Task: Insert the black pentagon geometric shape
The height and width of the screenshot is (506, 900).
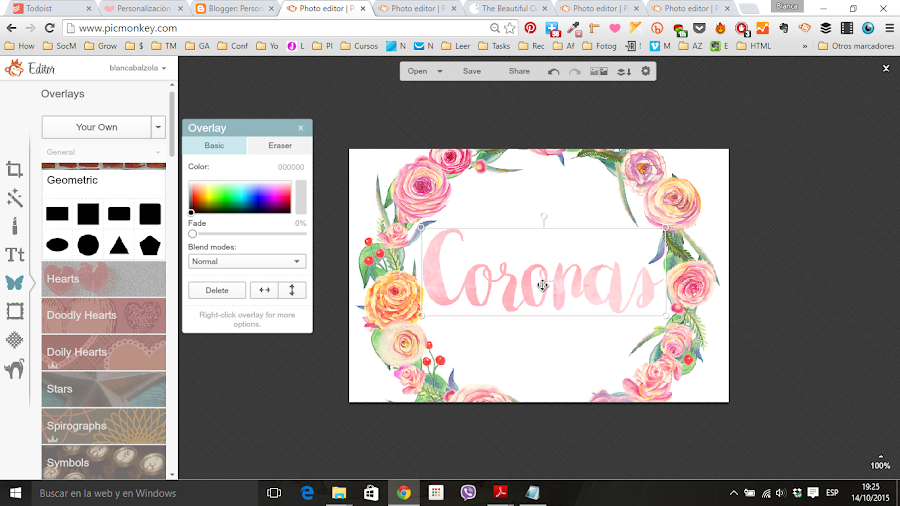Action: pos(150,245)
